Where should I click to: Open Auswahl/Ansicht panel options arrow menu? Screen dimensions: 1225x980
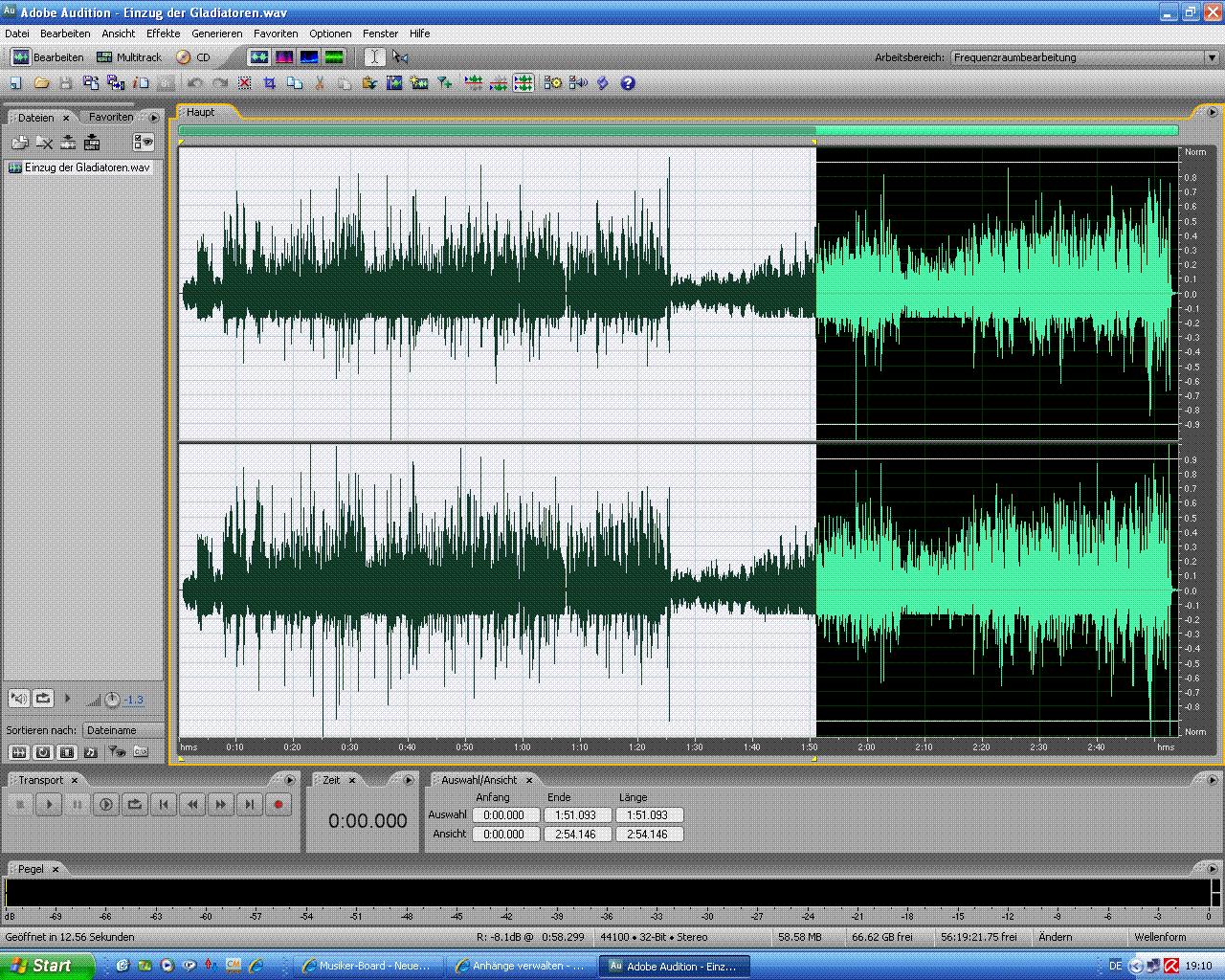pos(1214,780)
